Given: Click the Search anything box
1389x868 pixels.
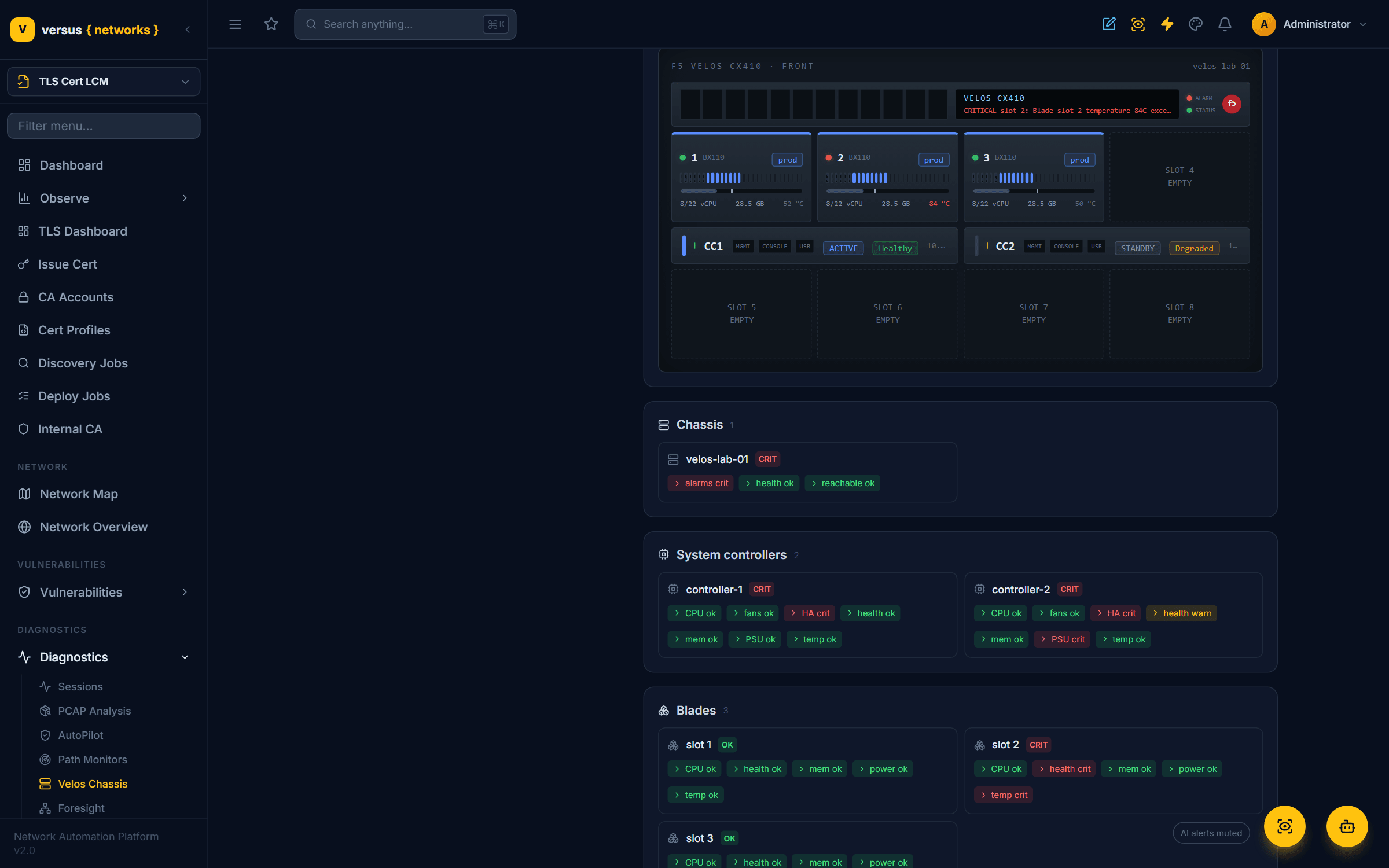Looking at the screenshot, I should point(405,24).
